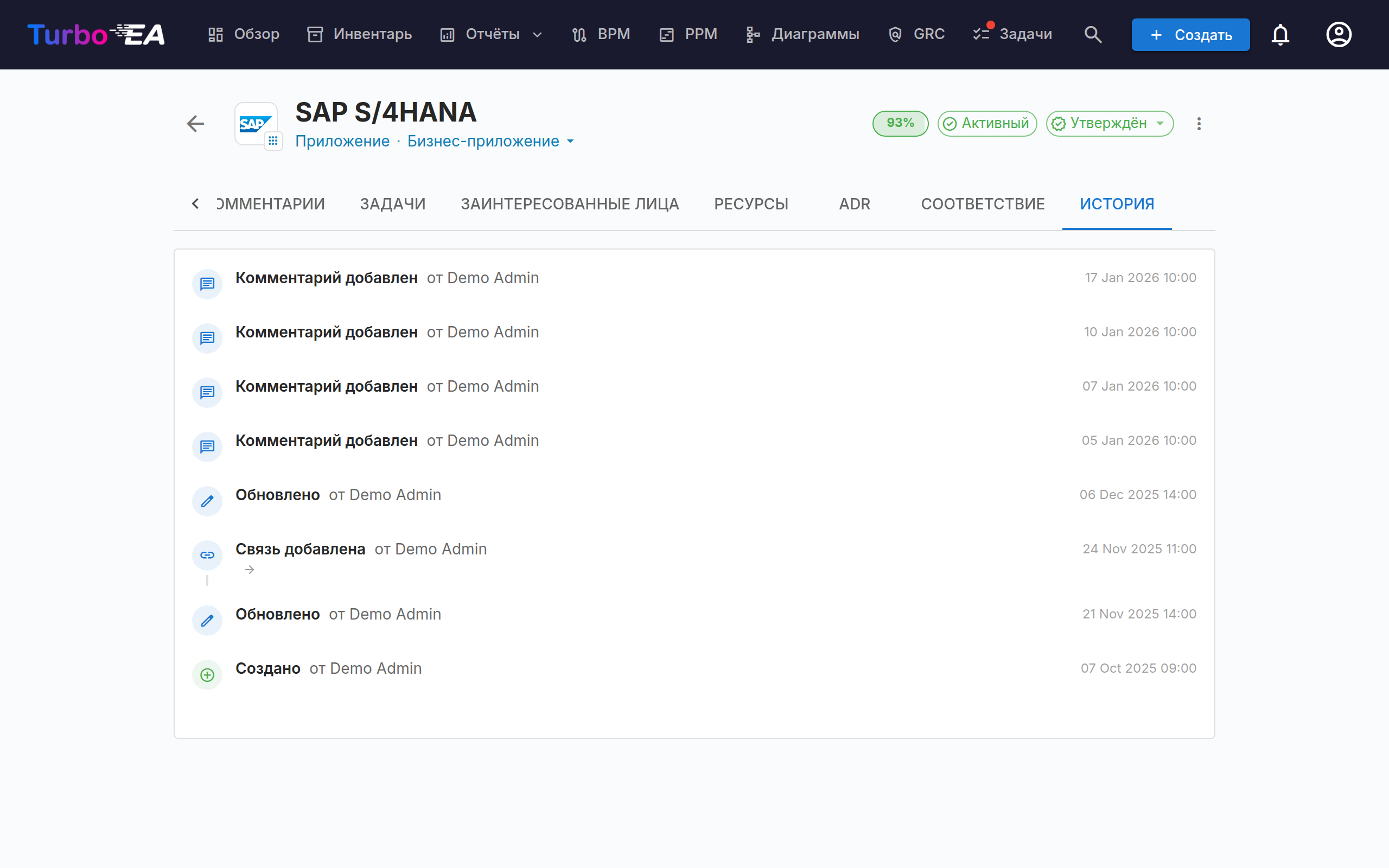This screenshot has width=1389, height=868.
Task: Switch to the Заинтересованные лица tab
Action: (x=569, y=204)
